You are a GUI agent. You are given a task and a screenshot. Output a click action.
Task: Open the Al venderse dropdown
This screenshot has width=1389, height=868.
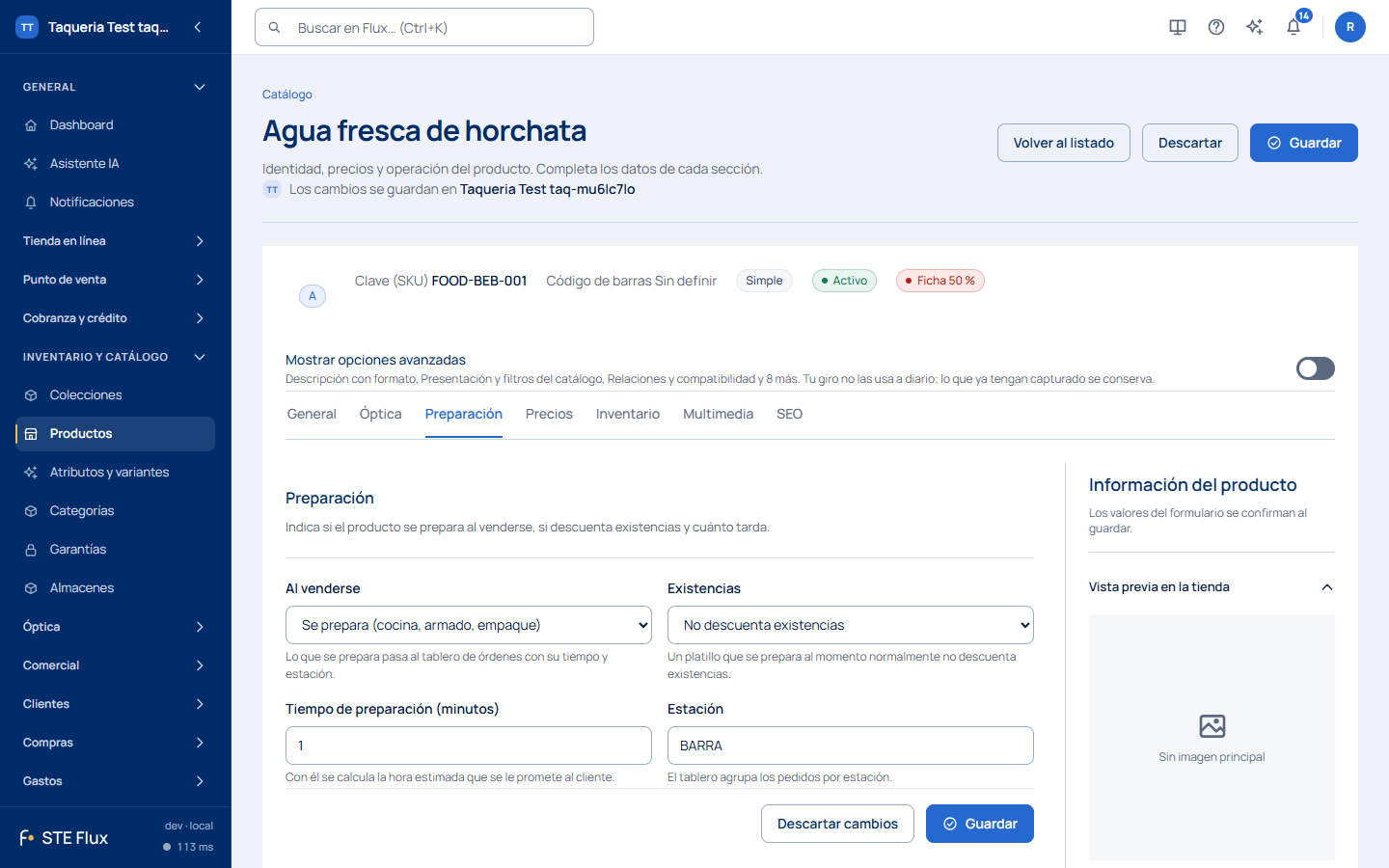[x=469, y=625]
